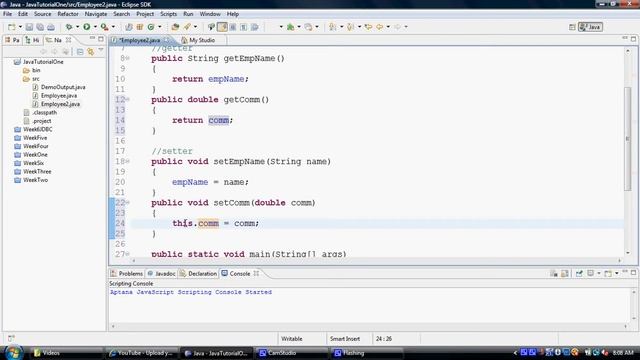Open dropdown beside the New Java Class icon

[160, 27]
